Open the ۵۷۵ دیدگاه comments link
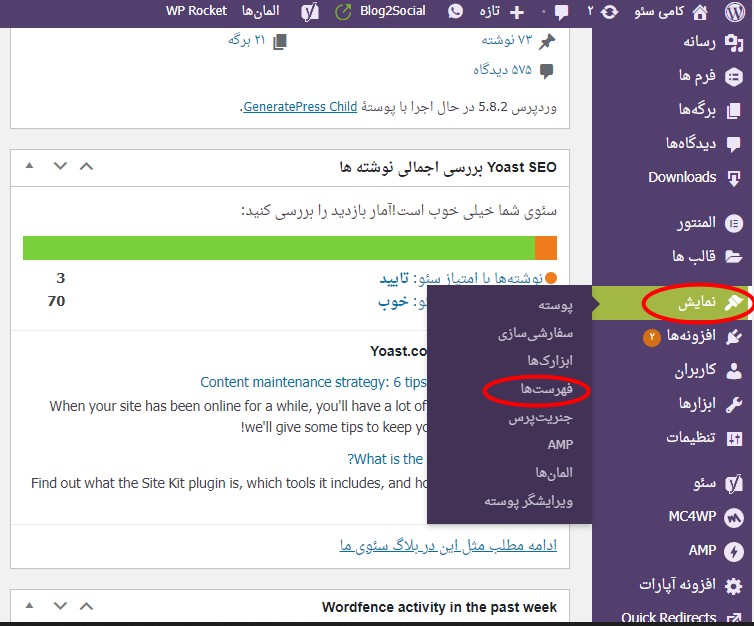Image resolution: width=754 pixels, height=626 pixels. [x=502, y=70]
